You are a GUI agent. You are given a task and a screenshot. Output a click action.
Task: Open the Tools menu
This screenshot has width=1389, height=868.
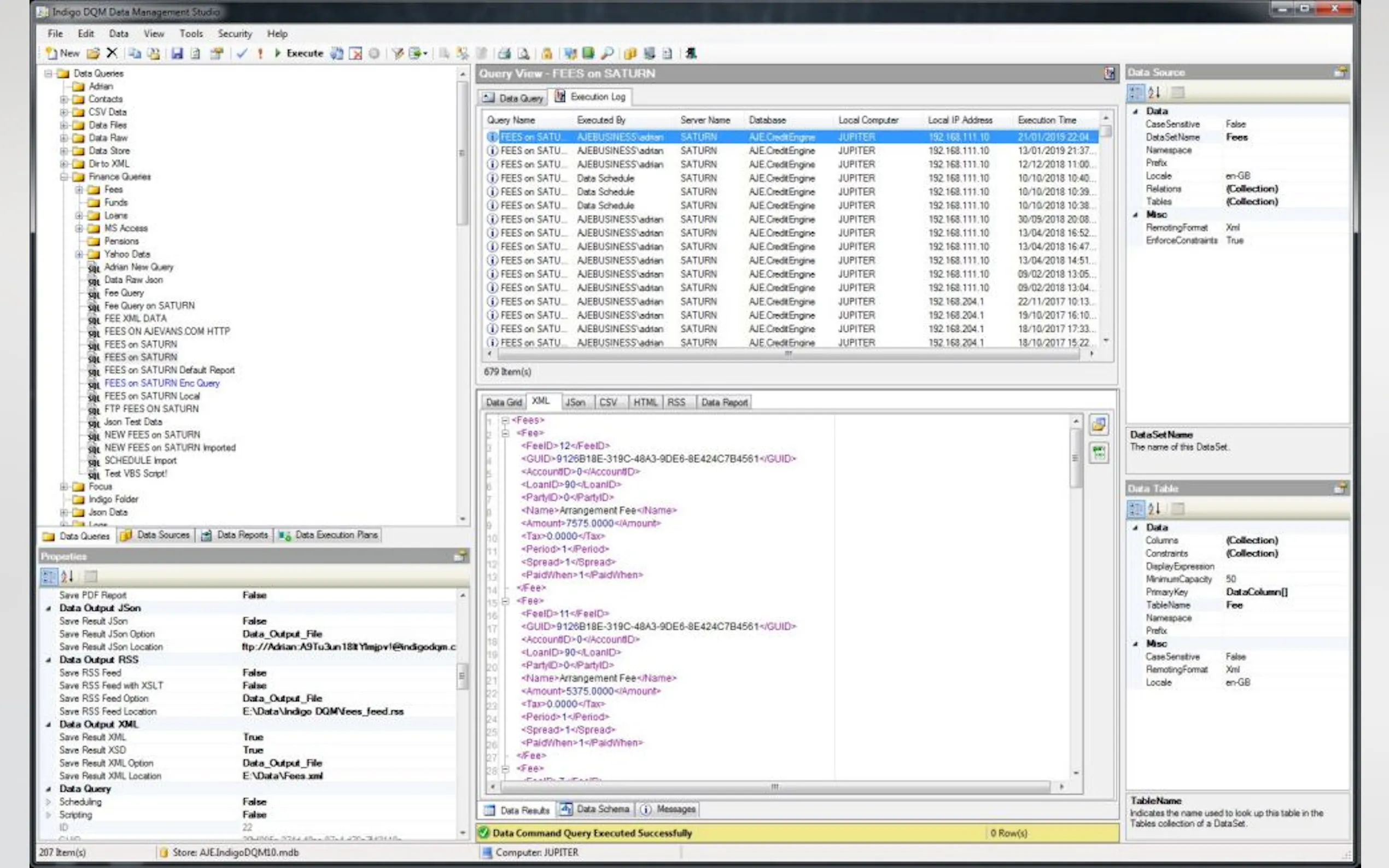pyautogui.click(x=191, y=34)
